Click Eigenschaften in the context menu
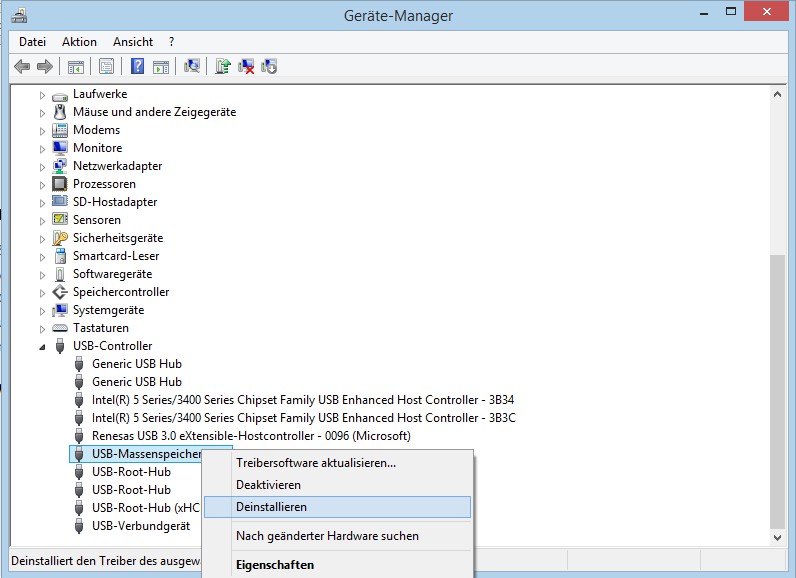The image size is (796, 578). pyautogui.click(x=274, y=565)
